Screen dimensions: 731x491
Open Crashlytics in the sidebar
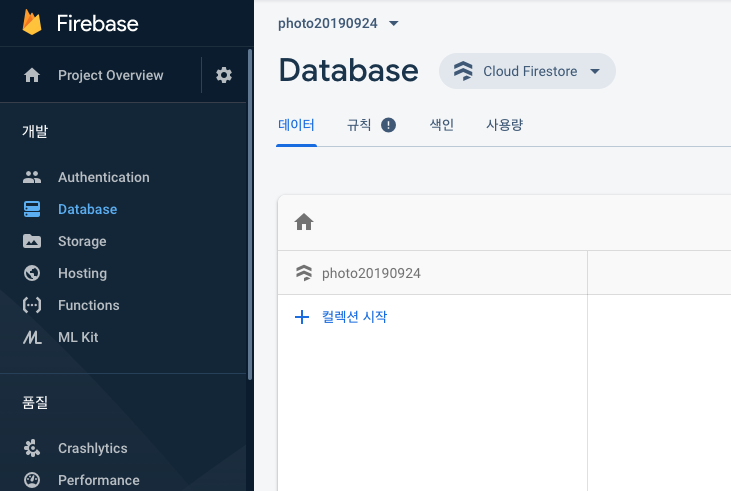pyautogui.click(x=93, y=448)
